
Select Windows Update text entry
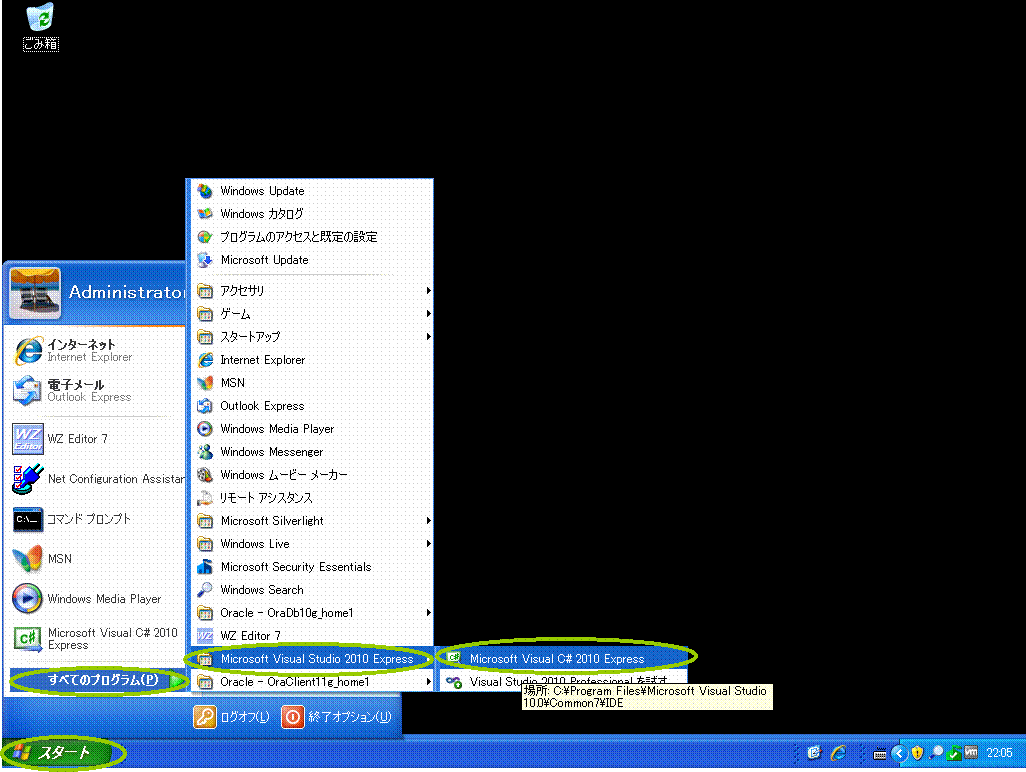[x=262, y=190]
